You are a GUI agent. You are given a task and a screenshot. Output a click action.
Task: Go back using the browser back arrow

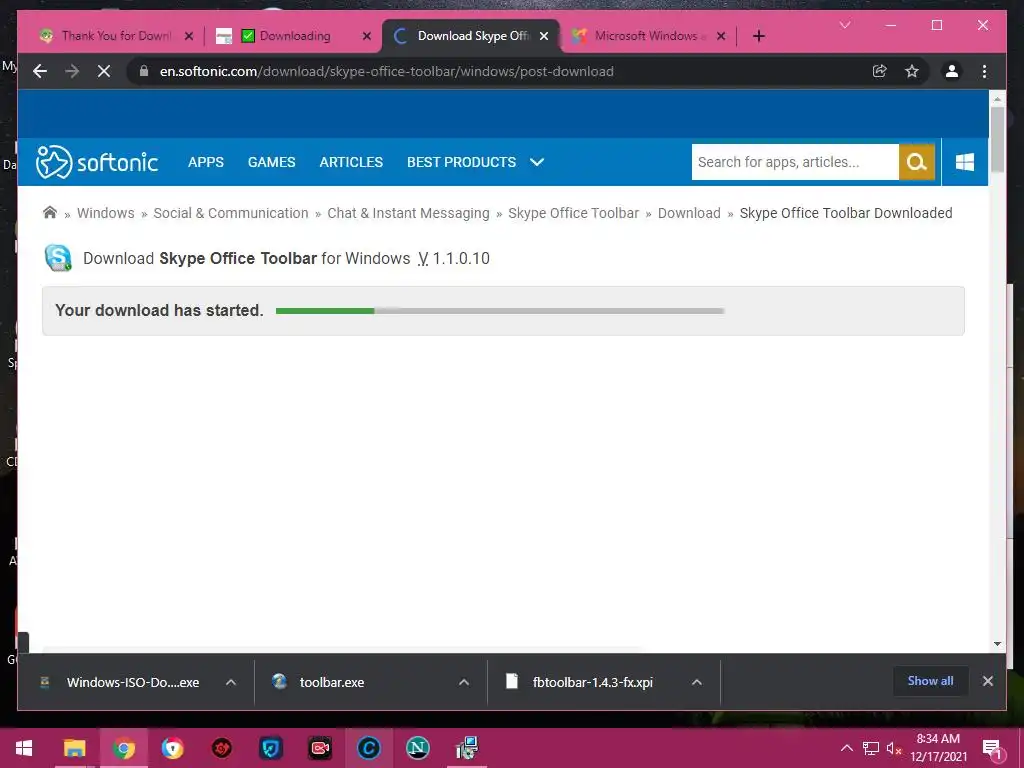40,71
